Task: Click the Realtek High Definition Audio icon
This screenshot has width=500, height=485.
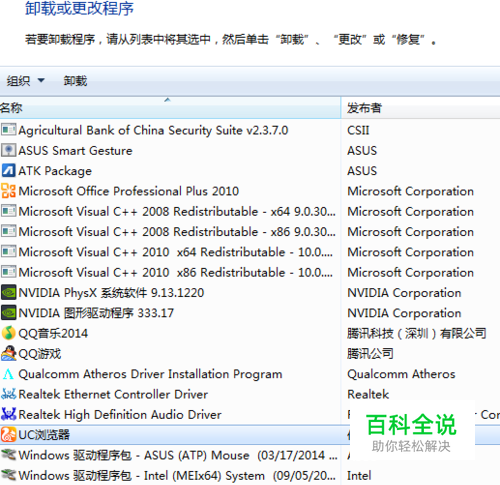Action: [8, 414]
